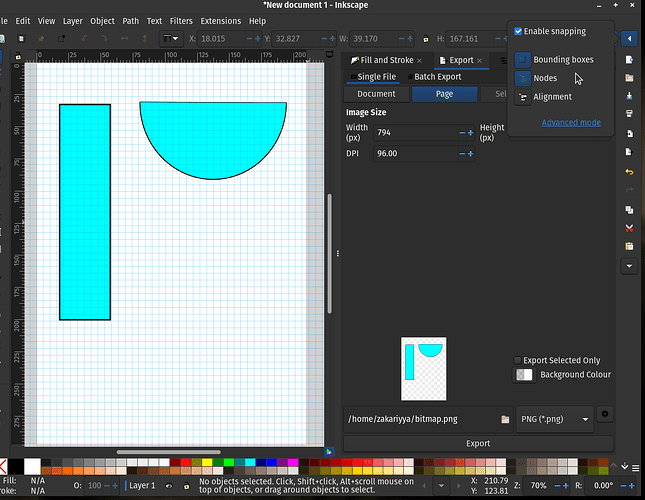Close the Fill and Stroke tab

(419, 60)
